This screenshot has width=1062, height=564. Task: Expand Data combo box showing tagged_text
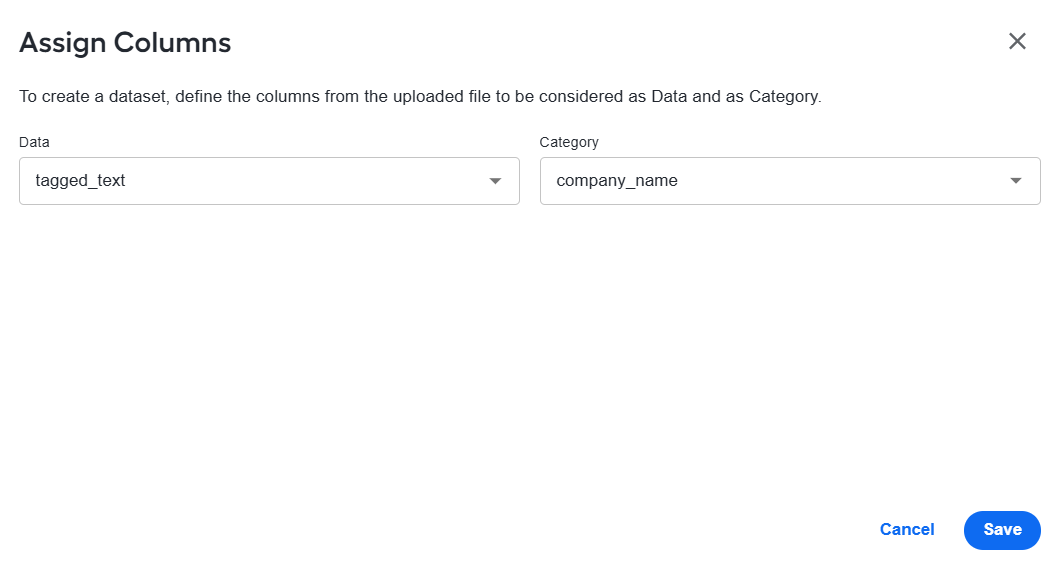point(269,181)
